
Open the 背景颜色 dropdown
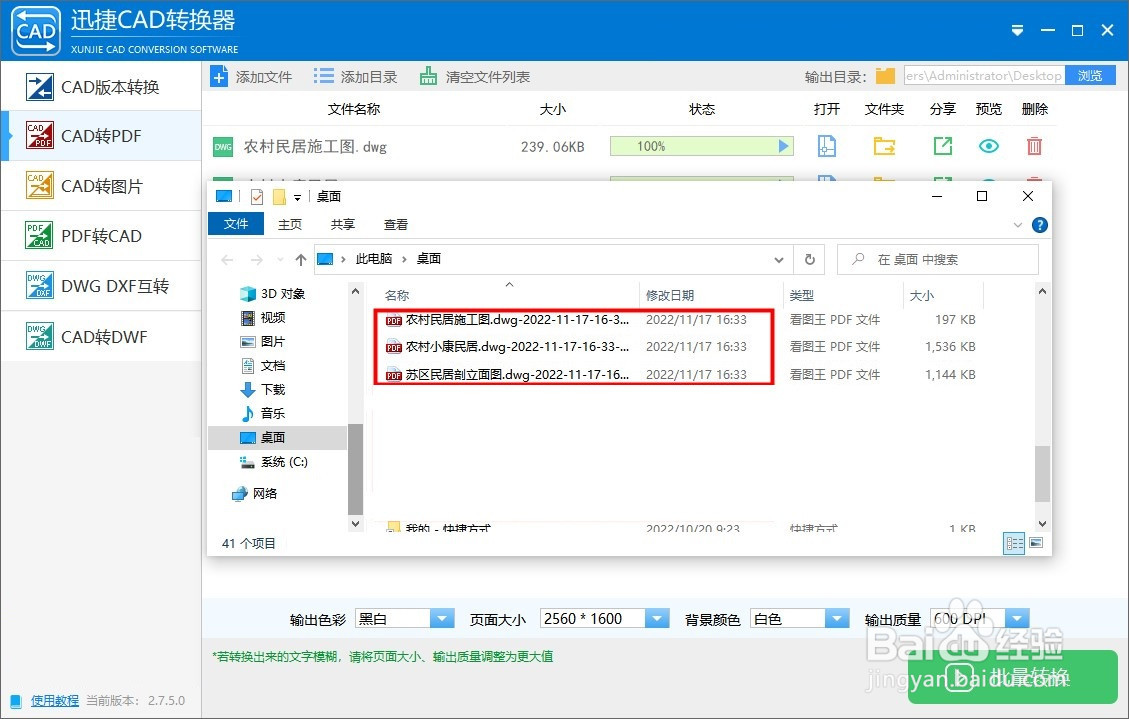pyautogui.click(x=837, y=618)
